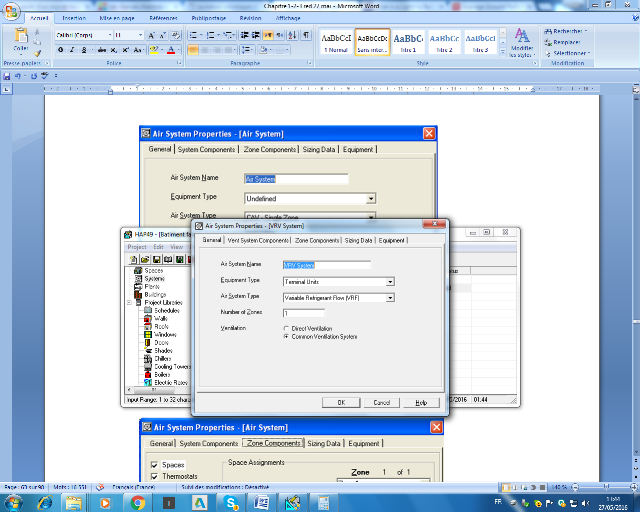Click Cancel in the Air System Properties dialog
640x512 pixels.
coord(381,402)
